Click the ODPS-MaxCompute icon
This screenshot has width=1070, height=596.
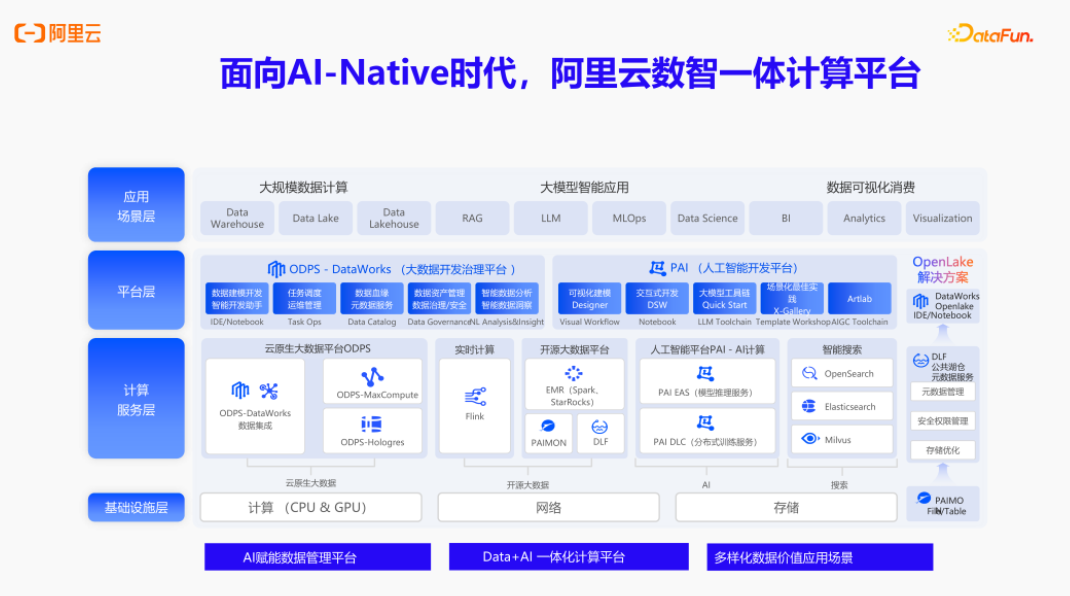click(373, 377)
